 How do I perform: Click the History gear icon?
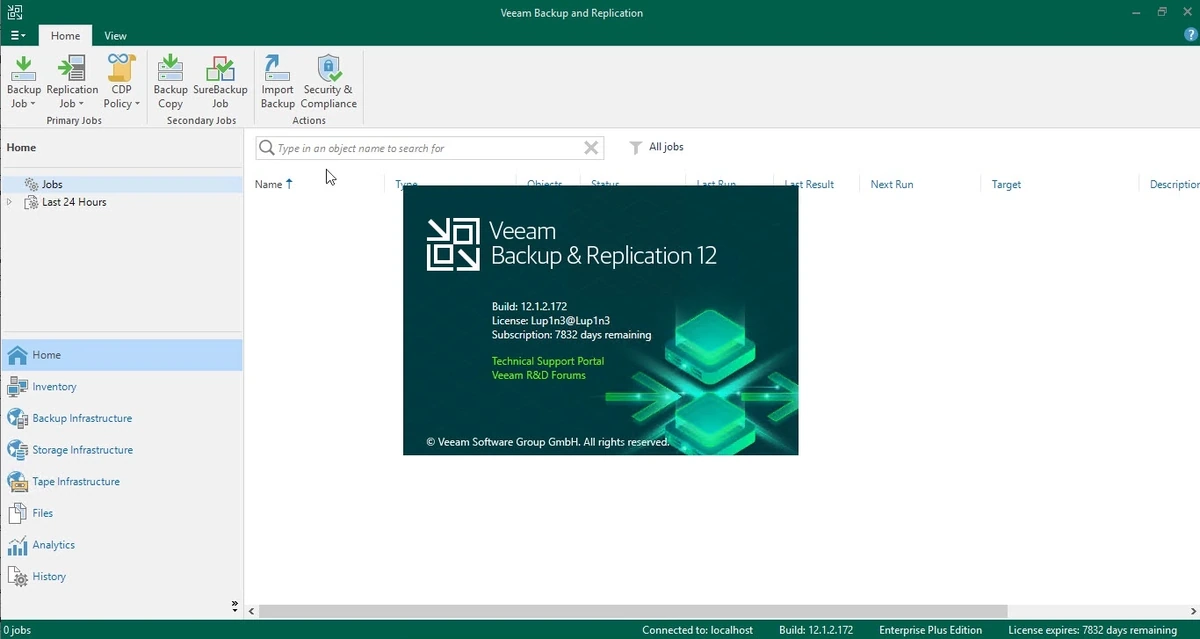tap(17, 577)
